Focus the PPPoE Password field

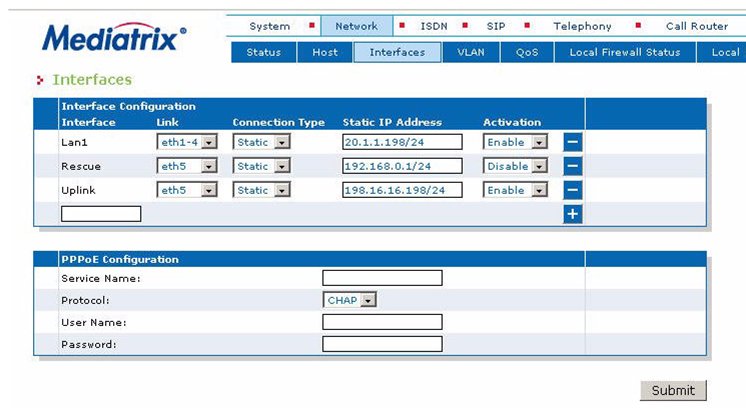pos(382,344)
